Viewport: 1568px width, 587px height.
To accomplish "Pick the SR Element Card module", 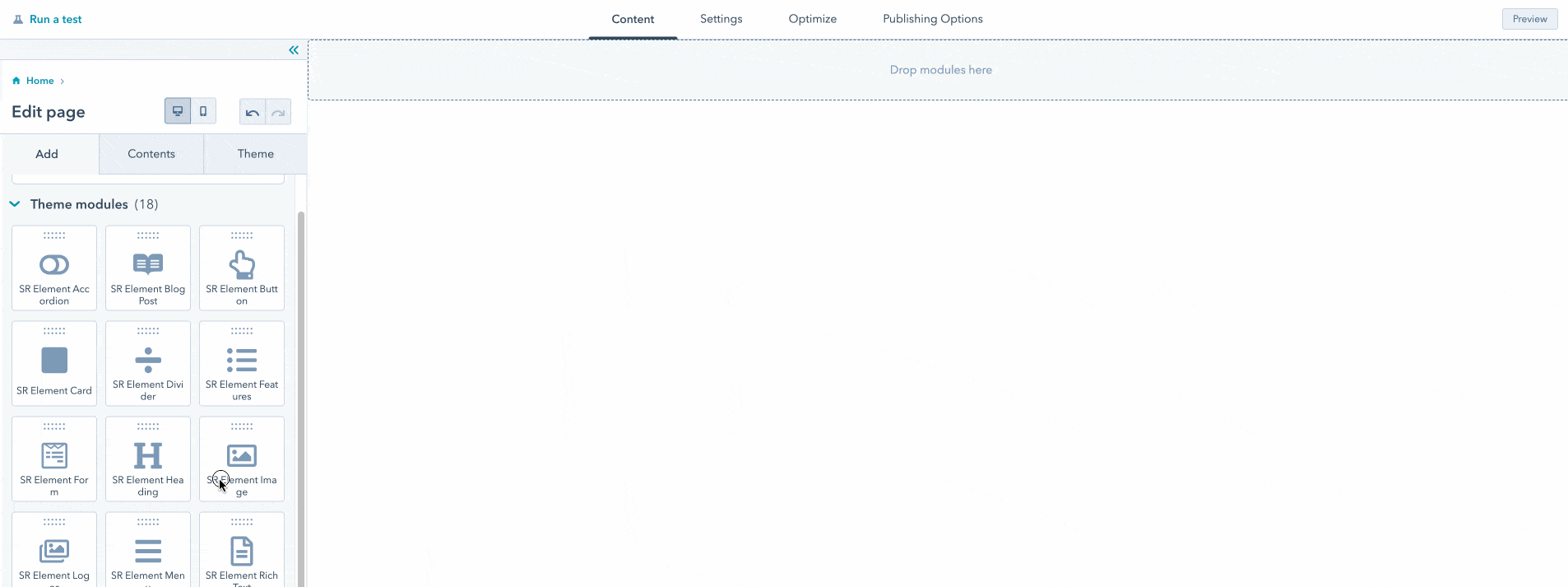I will (x=54, y=363).
